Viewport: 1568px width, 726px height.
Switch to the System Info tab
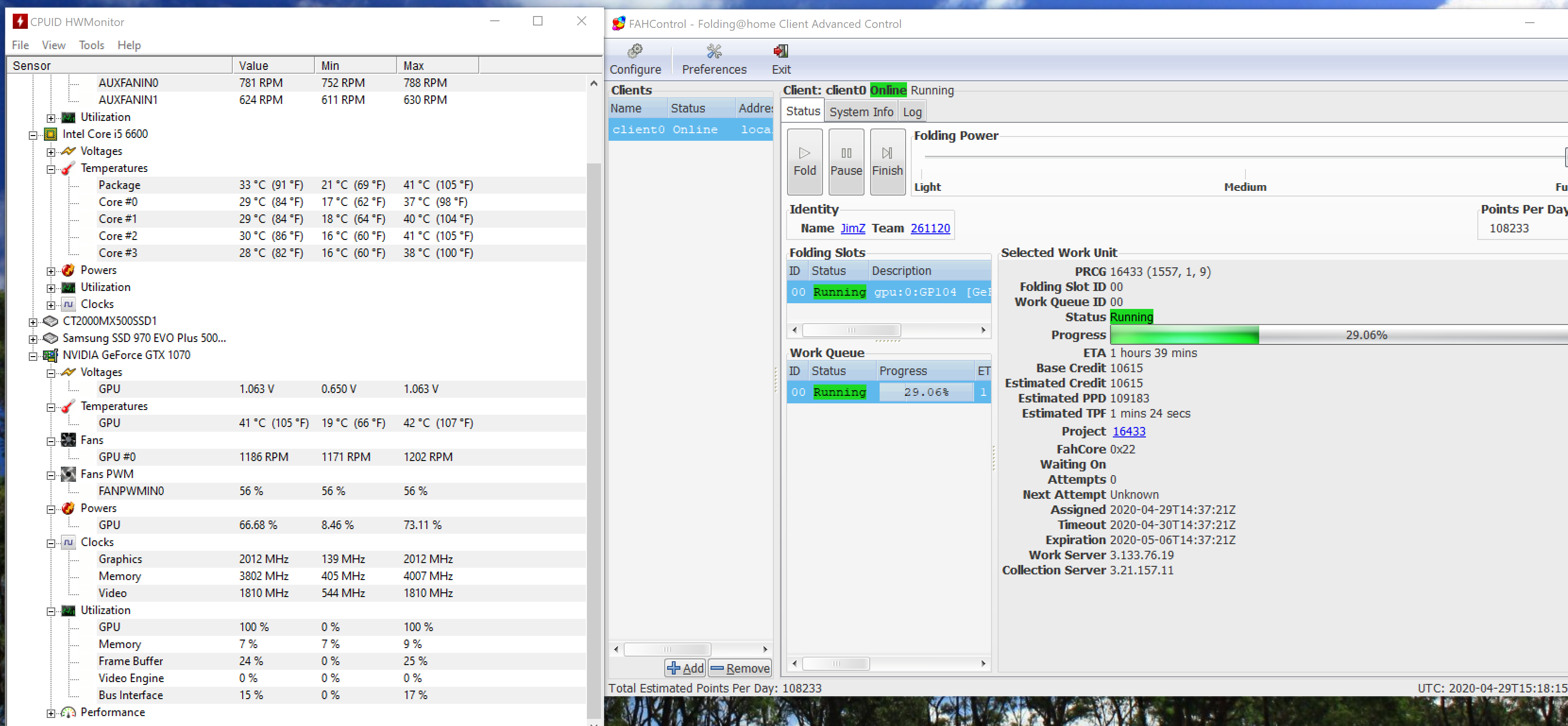861,111
